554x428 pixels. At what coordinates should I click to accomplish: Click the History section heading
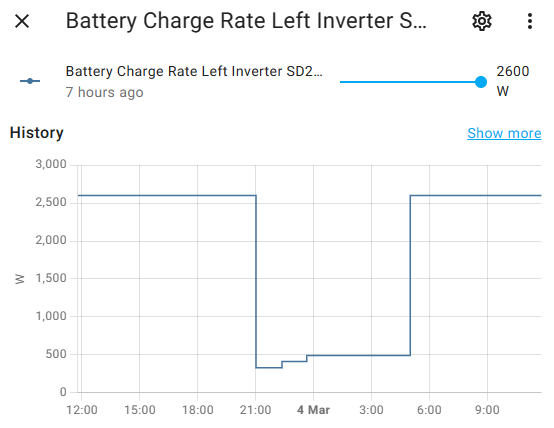[37, 133]
